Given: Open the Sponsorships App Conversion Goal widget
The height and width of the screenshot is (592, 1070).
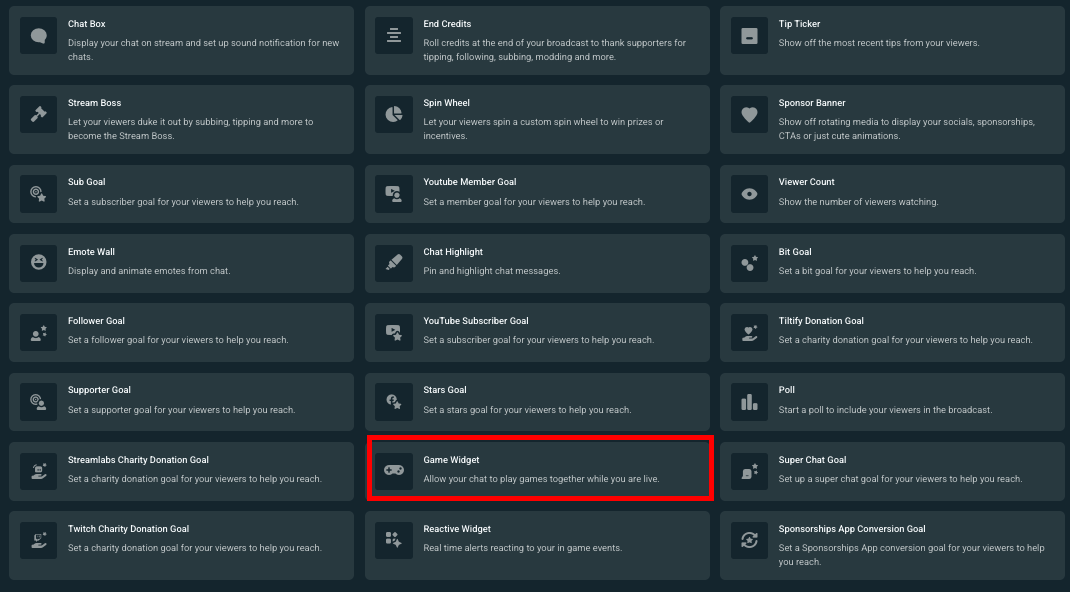Looking at the screenshot, I should click(x=892, y=545).
